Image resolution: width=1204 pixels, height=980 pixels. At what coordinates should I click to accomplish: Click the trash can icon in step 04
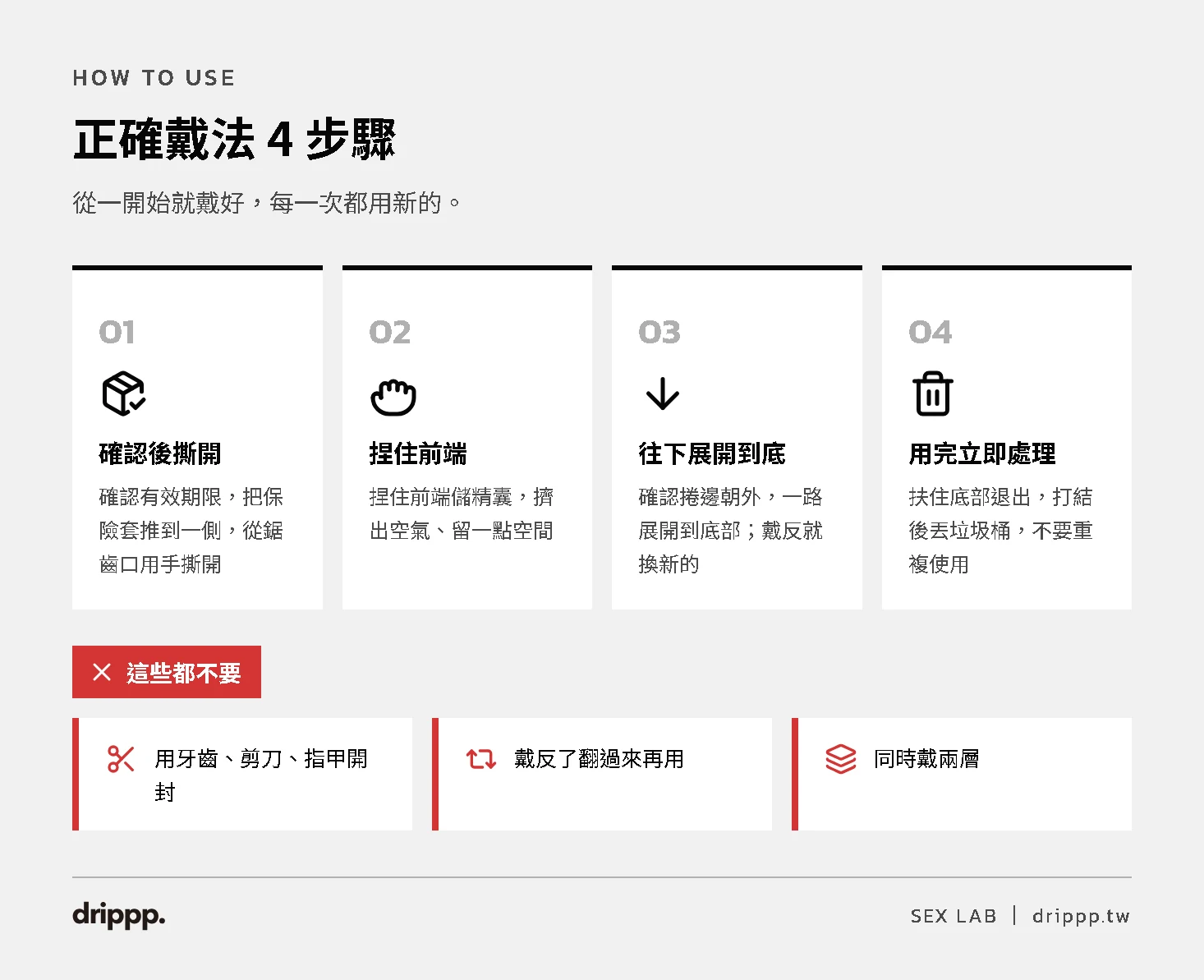[x=933, y=393]
